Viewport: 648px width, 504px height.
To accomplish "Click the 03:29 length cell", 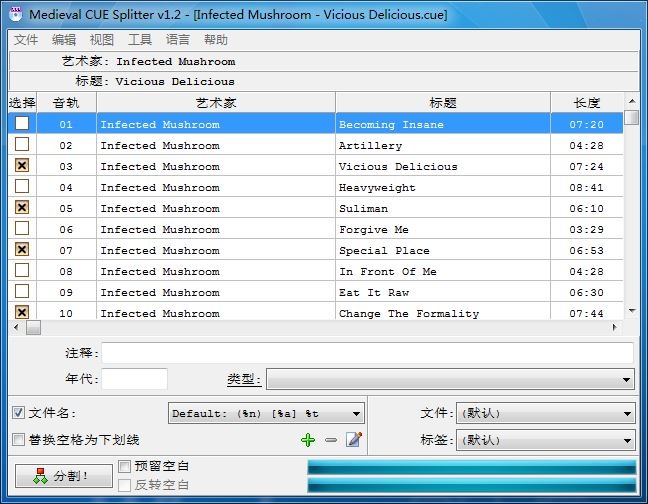I will (x=587, y=229).
